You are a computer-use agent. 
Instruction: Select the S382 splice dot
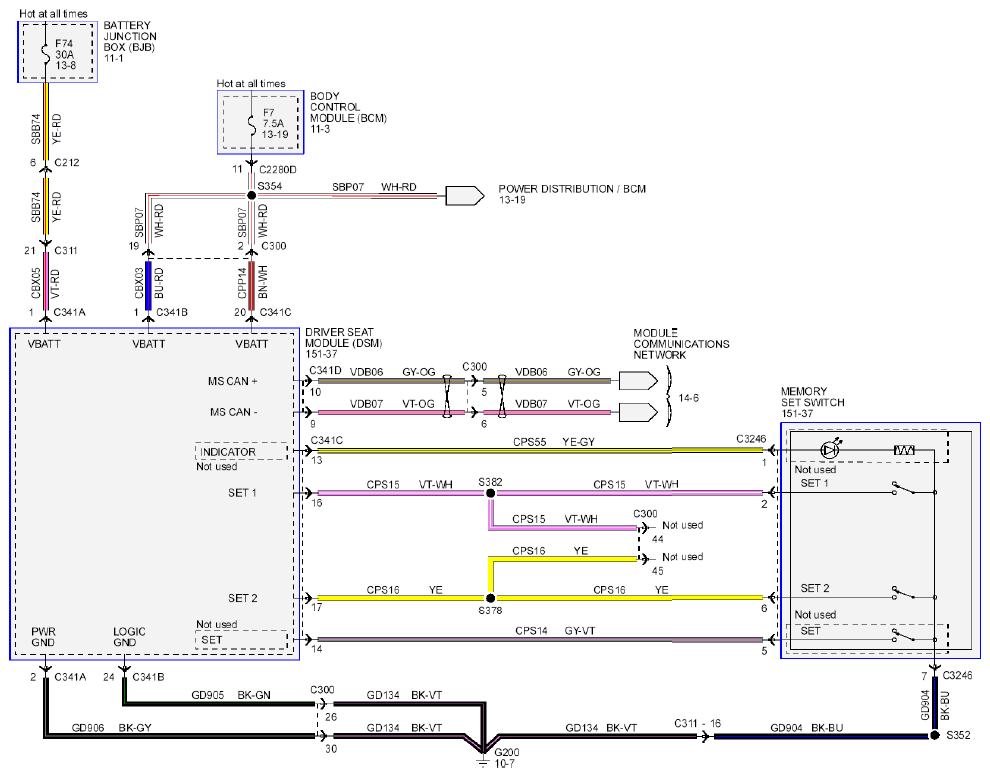point(490,492)
